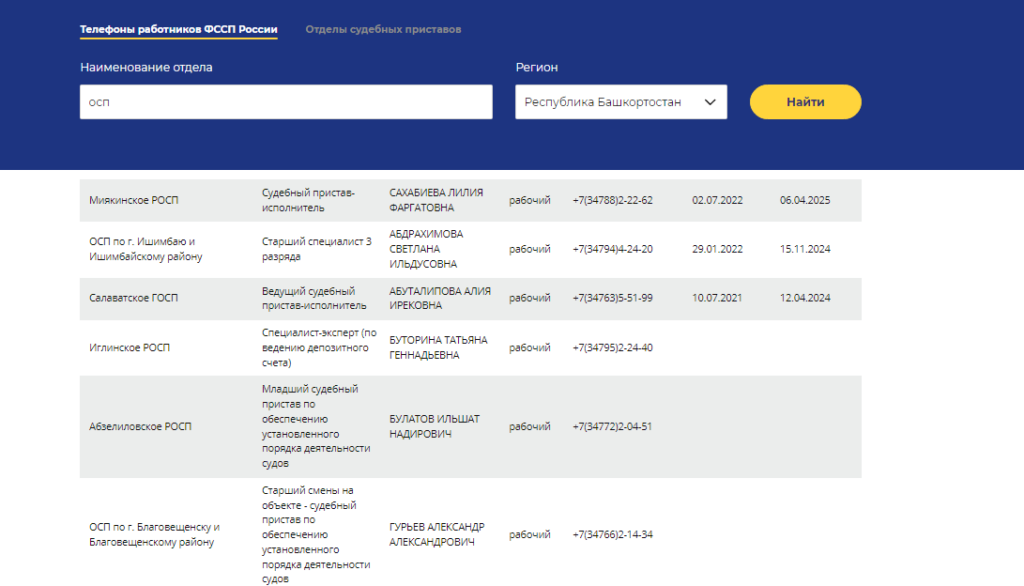Click the Наименование отдела input field
1024x586 pixels.
[286, 102]
